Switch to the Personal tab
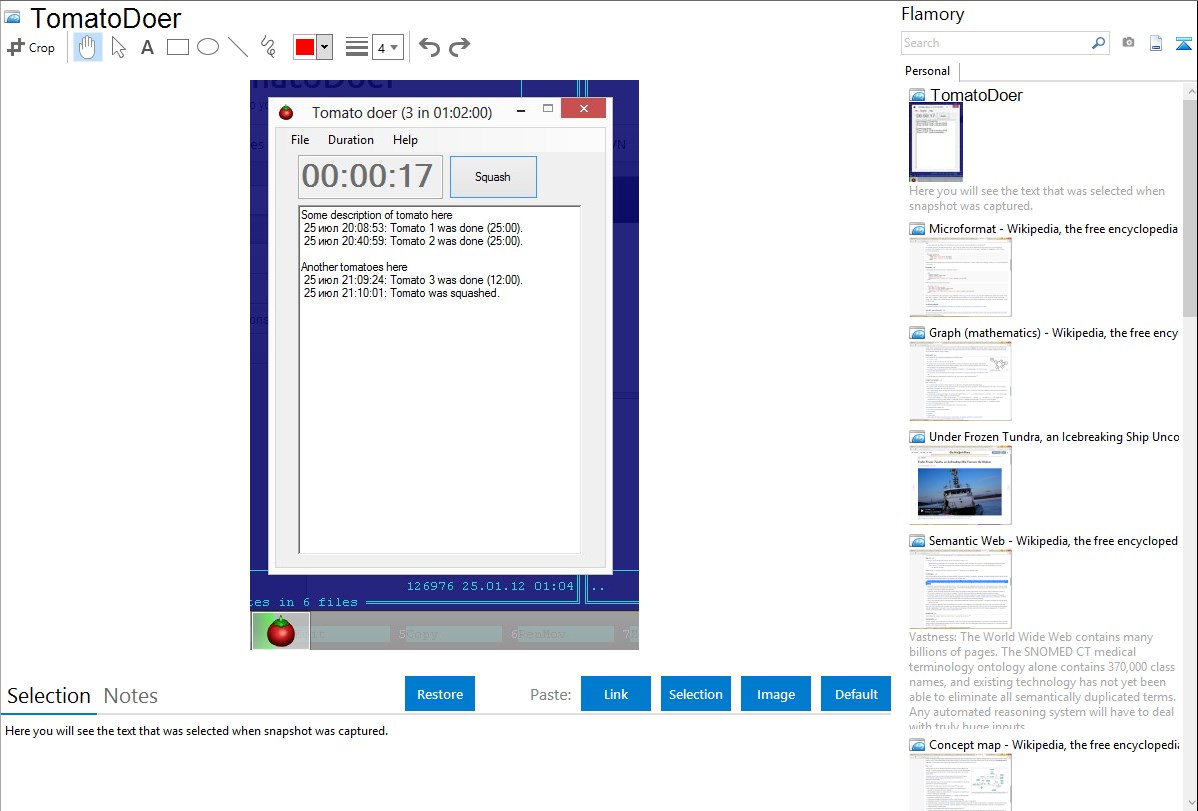 coord(928,71)
